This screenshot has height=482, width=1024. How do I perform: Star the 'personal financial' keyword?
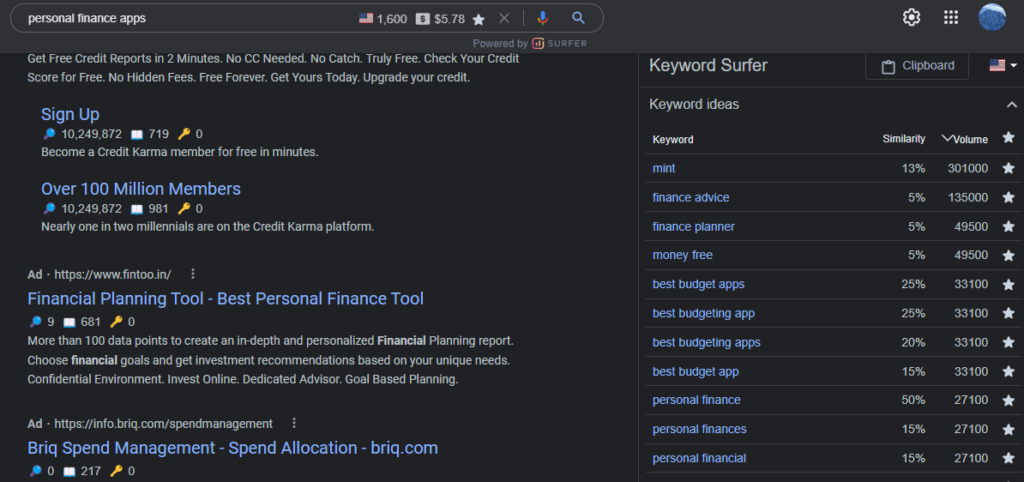click(1008, 458)
